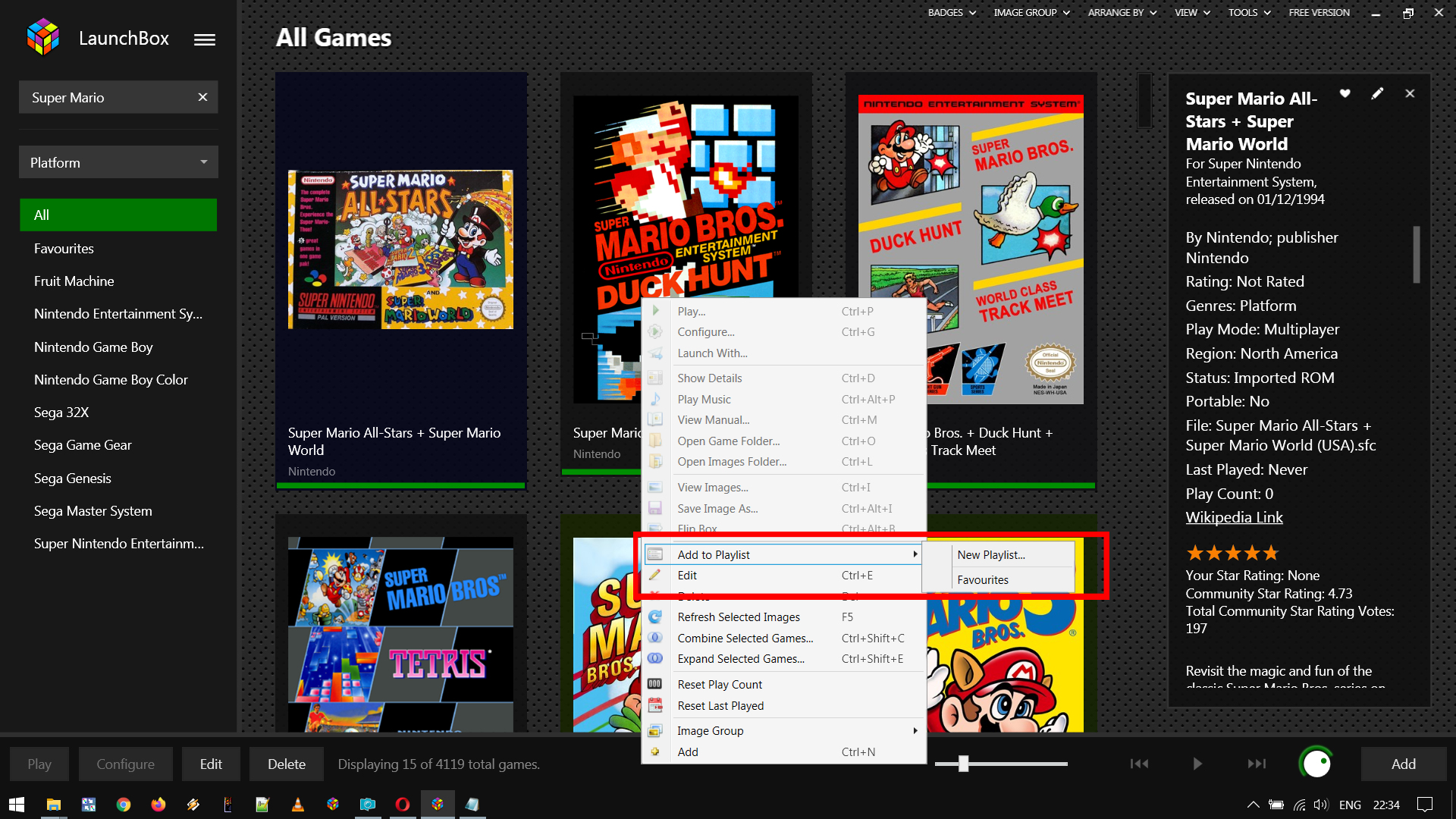
Task: Select Super Mario Bros. Duck Hunt Track Meet cover
Action: tap(971, 249)
